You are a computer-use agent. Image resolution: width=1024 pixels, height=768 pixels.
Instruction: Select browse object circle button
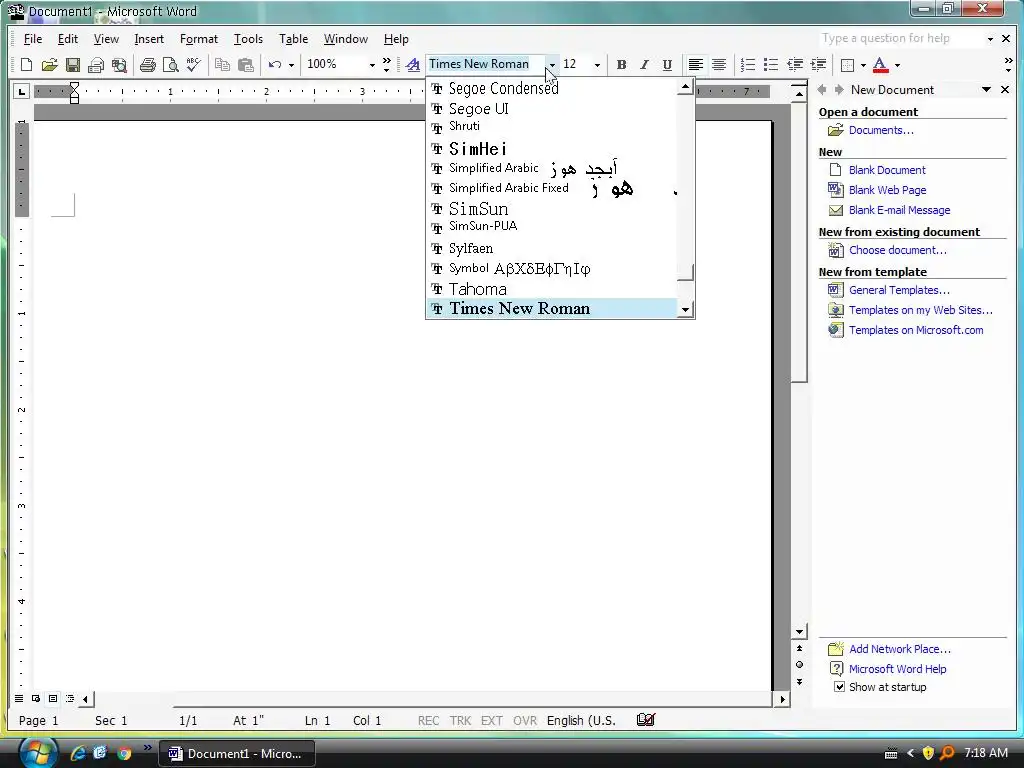pos(799,665)
